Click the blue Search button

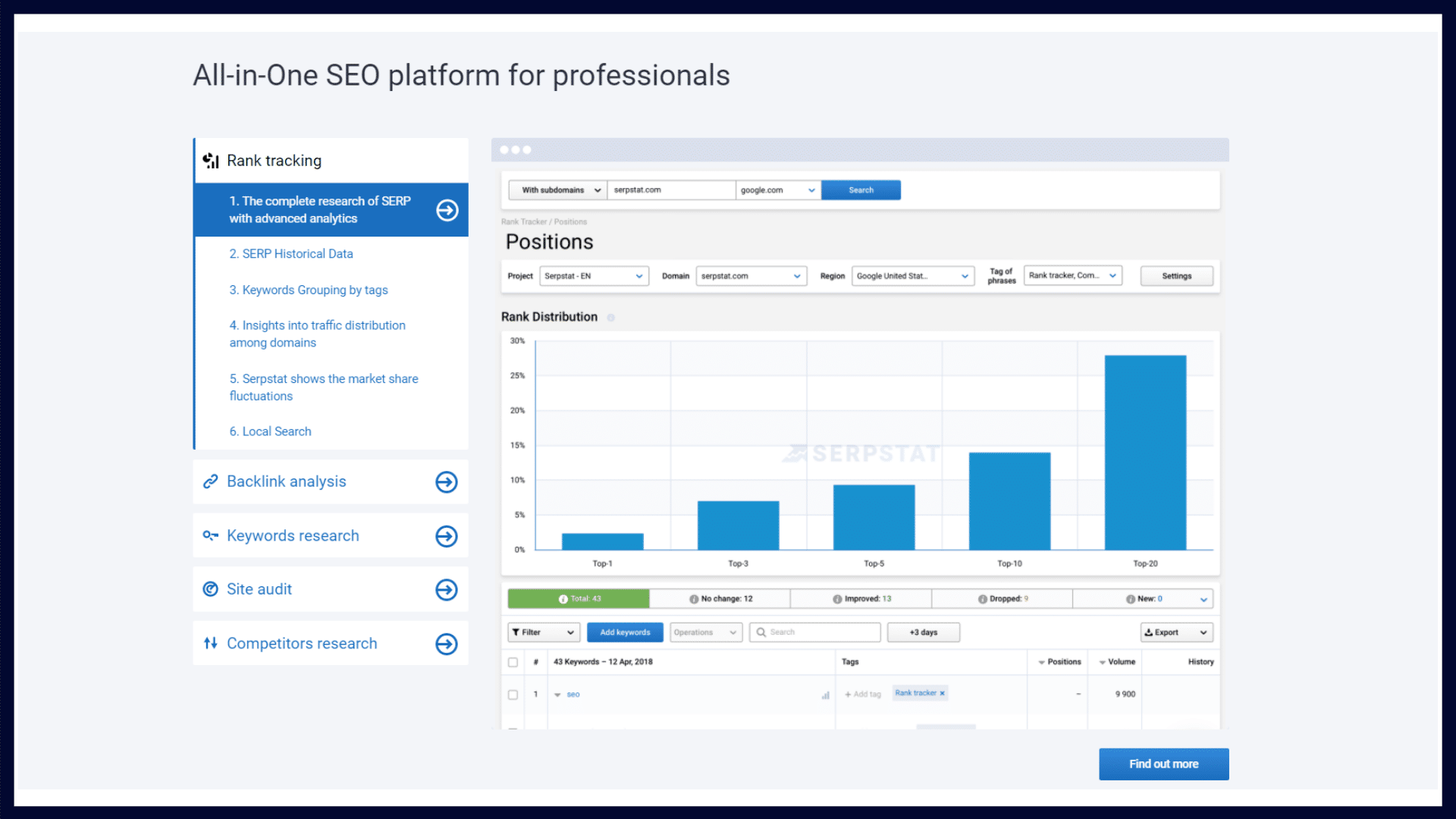point(861,190)
